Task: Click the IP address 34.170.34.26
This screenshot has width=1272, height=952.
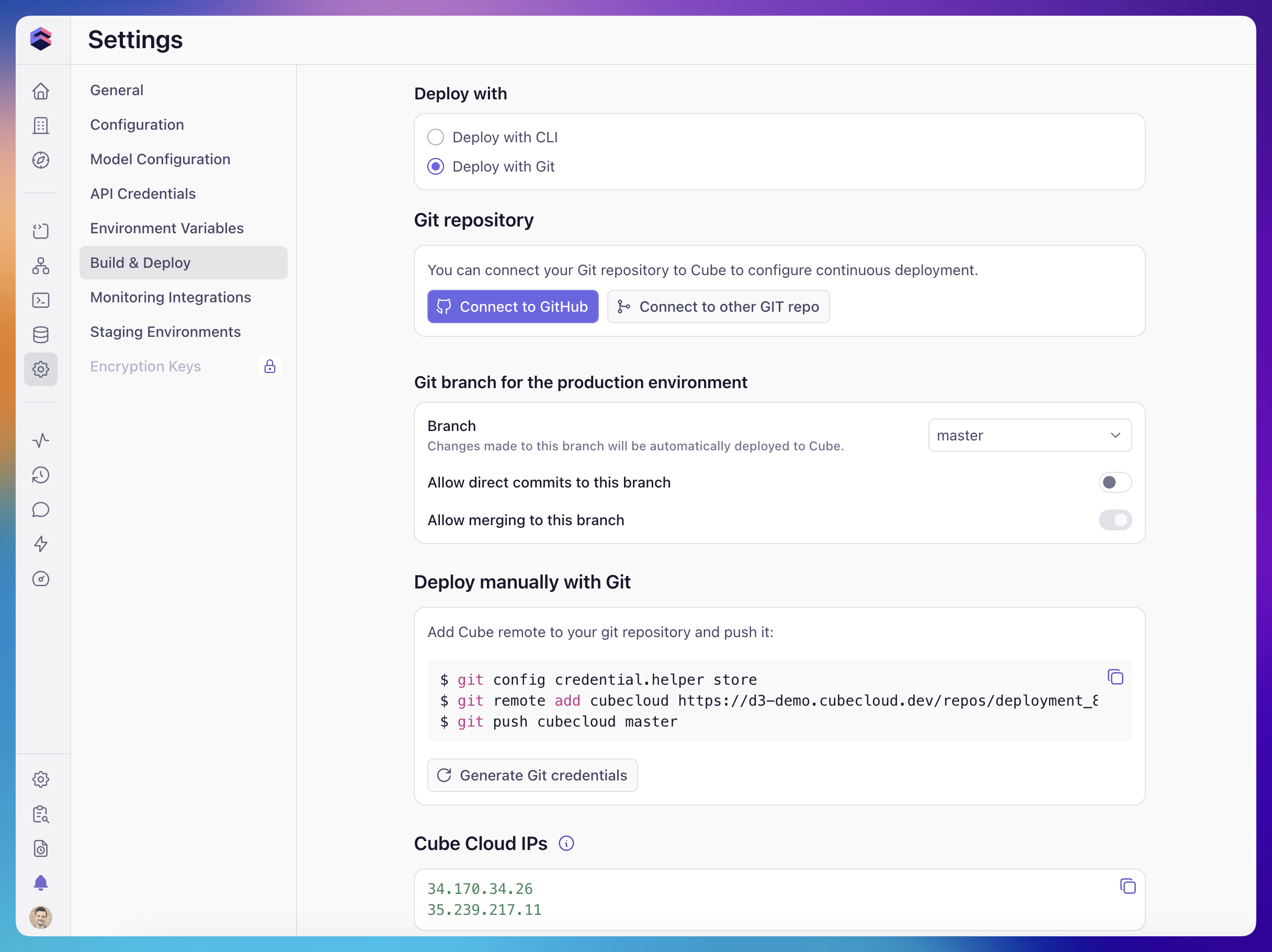Action: 480,889
